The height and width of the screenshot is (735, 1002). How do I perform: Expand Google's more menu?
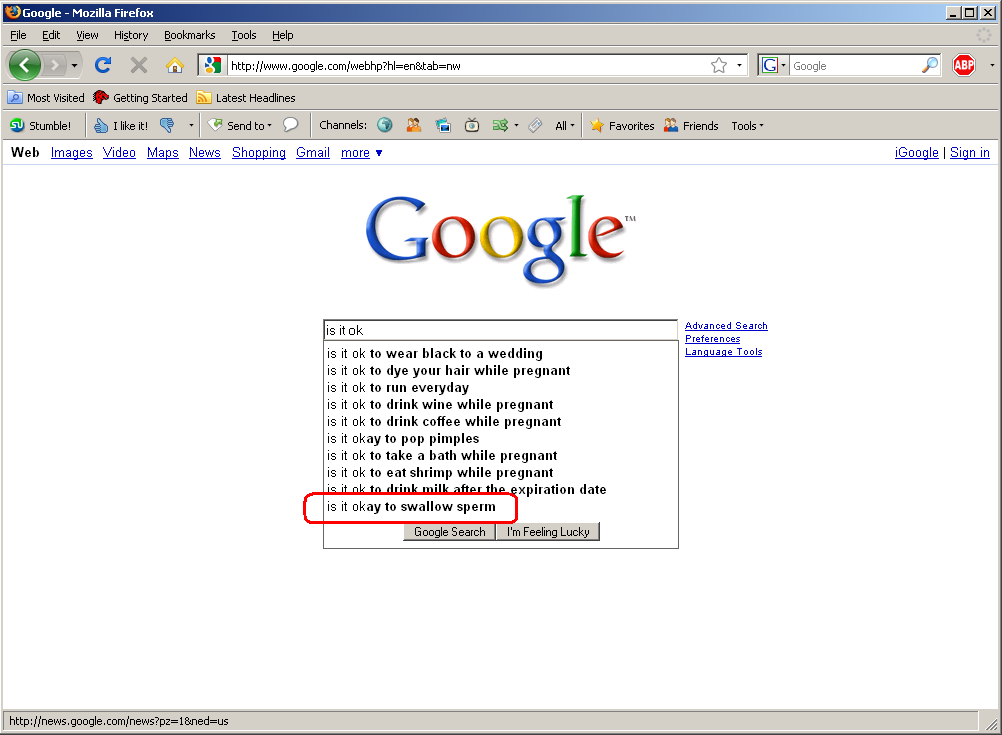(361, 153)
